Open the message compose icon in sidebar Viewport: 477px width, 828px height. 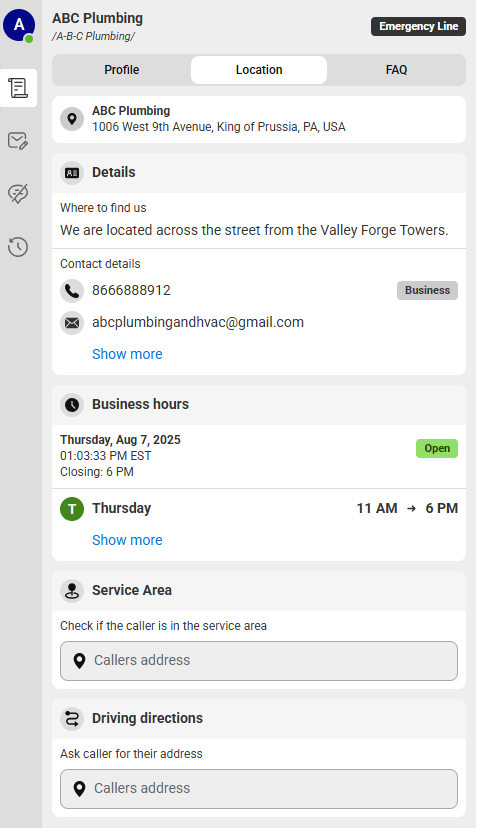pos(18,141)
